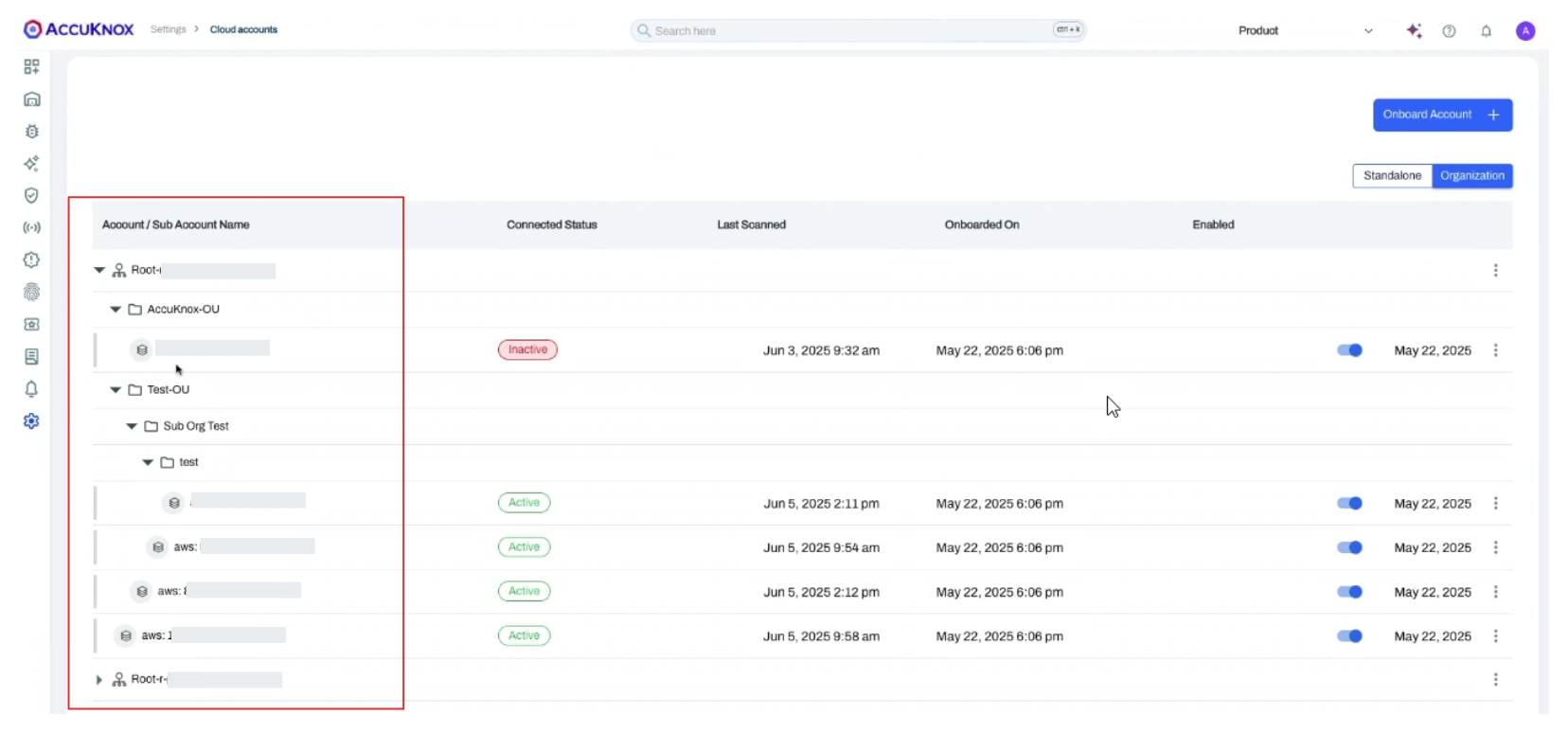The width and height of the screenshot is (1568, 733).
Task: Switch to Organization view
Action: coord(1472,175)
